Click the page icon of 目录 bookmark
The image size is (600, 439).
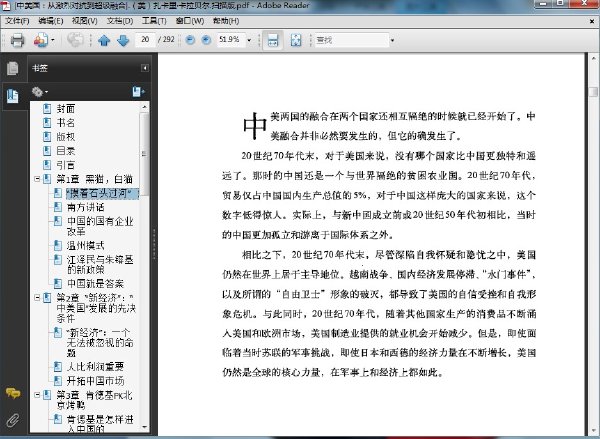pyautogui.click(x=47, y=151)
